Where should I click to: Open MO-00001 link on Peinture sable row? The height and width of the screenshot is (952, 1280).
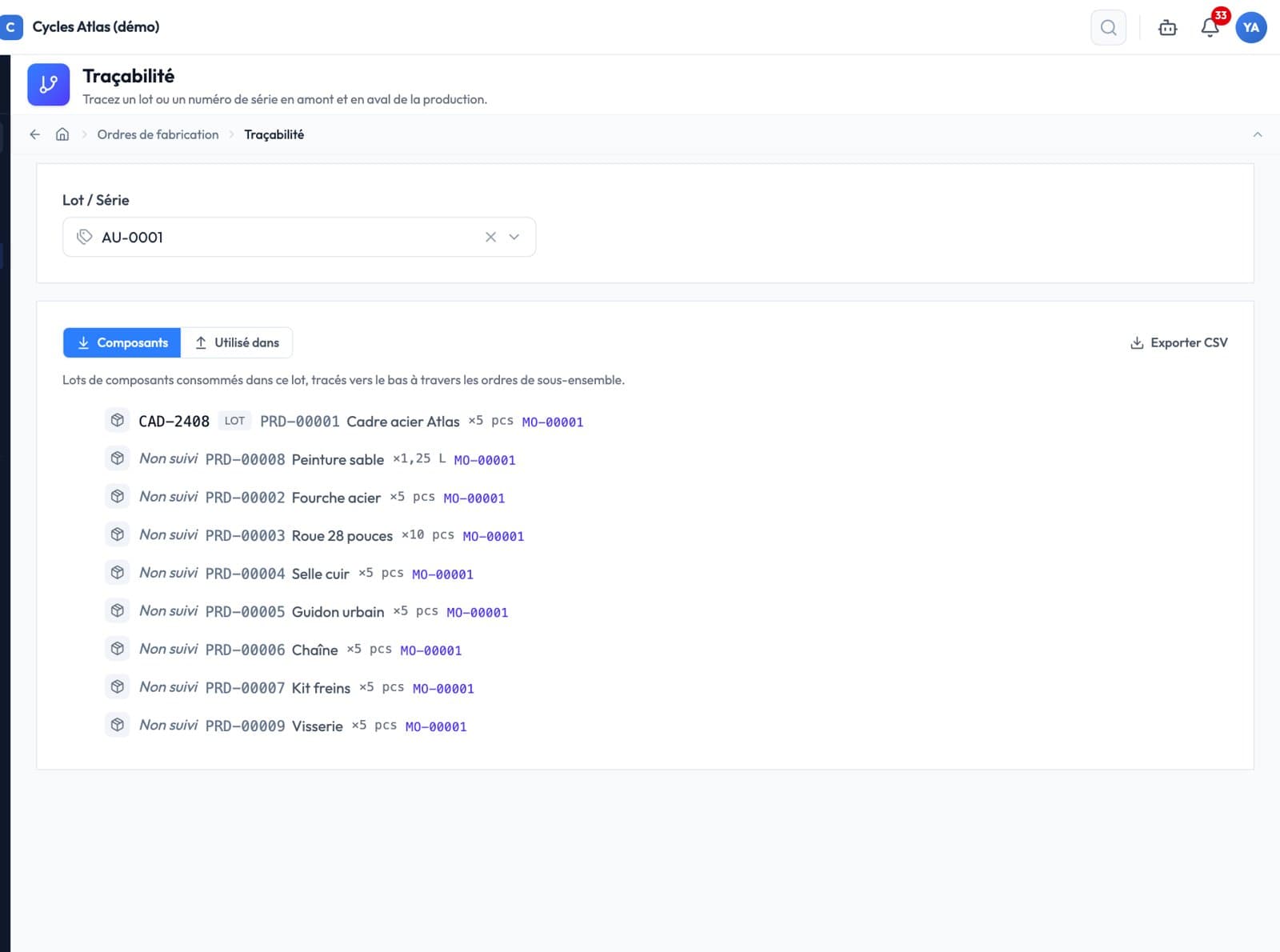coord(485,460)
